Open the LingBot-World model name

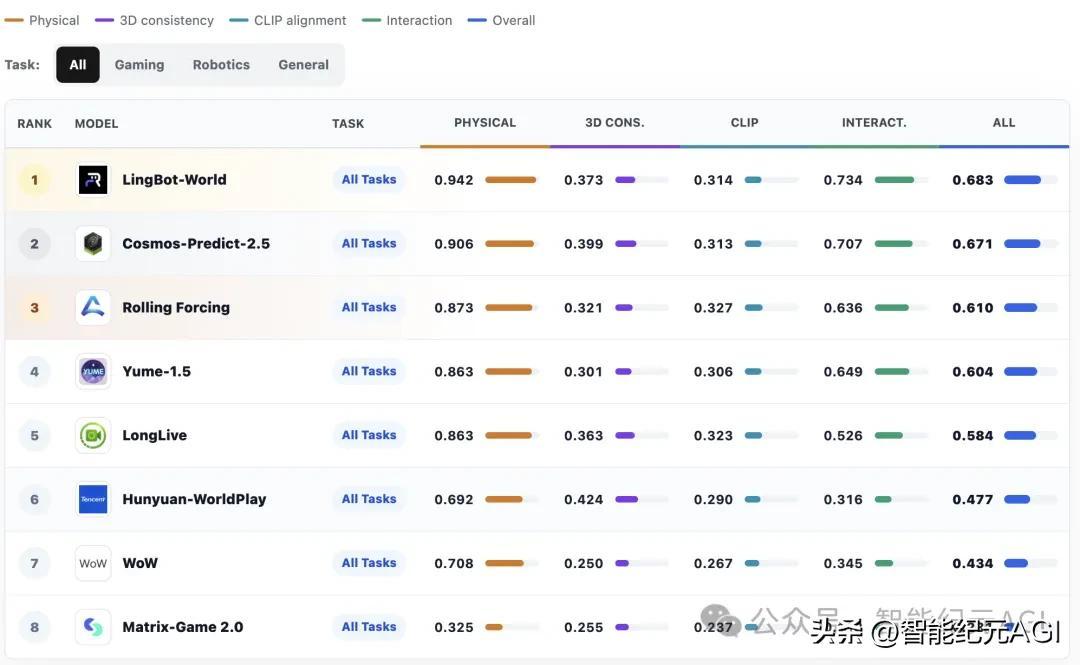tap(174, 180)
